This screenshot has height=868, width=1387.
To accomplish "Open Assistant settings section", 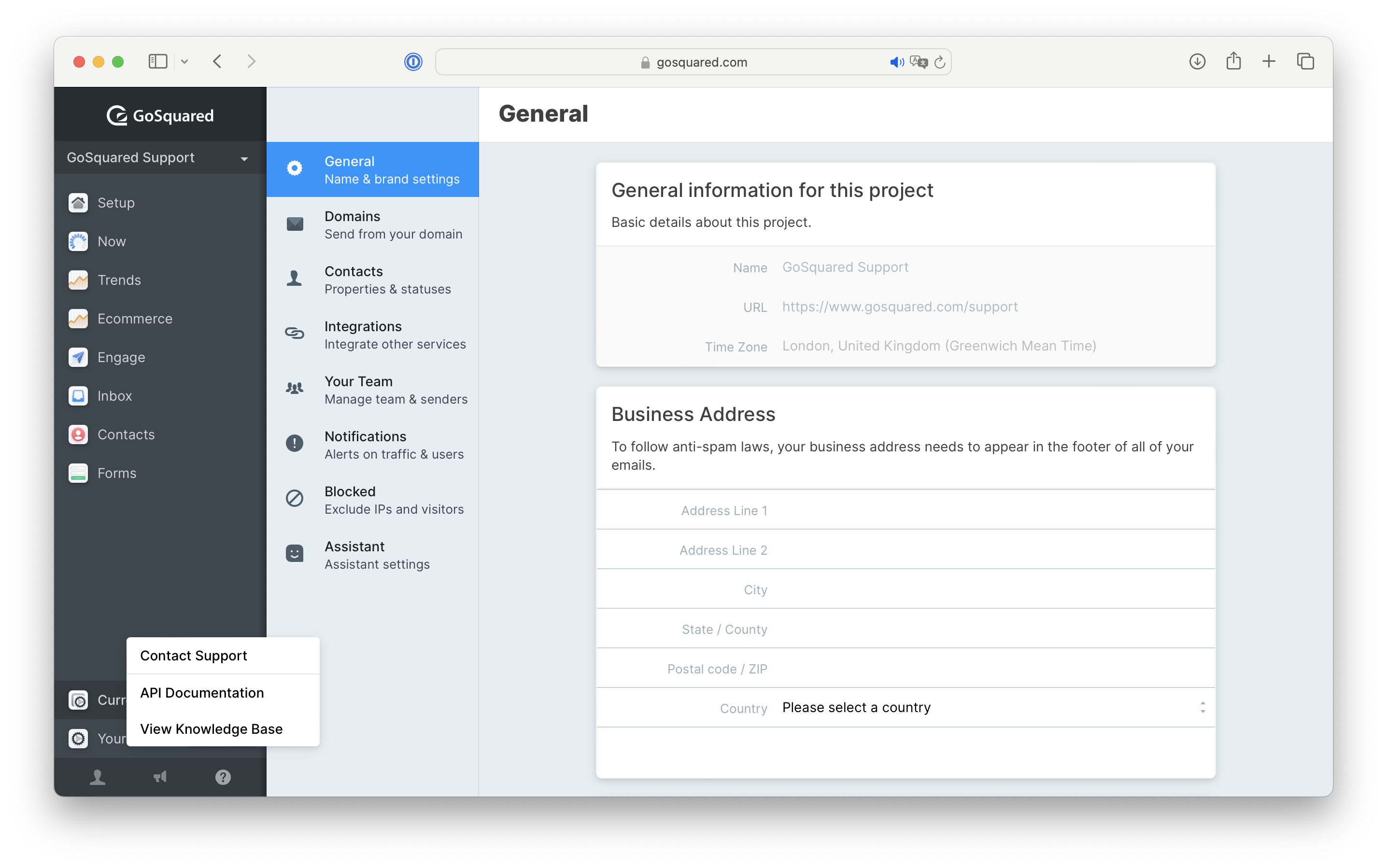I will point(373,555).
